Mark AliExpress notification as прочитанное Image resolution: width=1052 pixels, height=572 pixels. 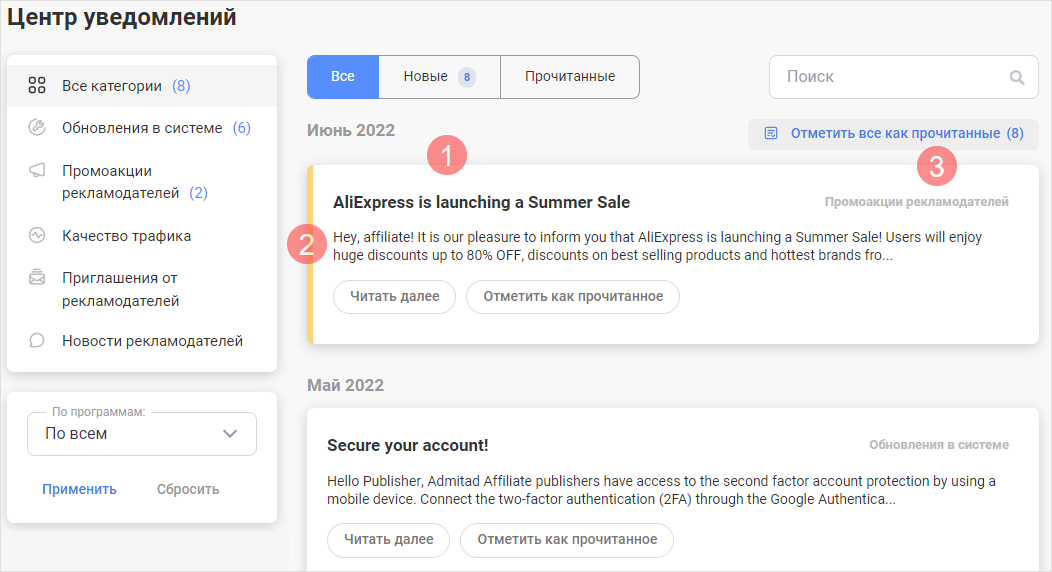click(x=573, y=297)
